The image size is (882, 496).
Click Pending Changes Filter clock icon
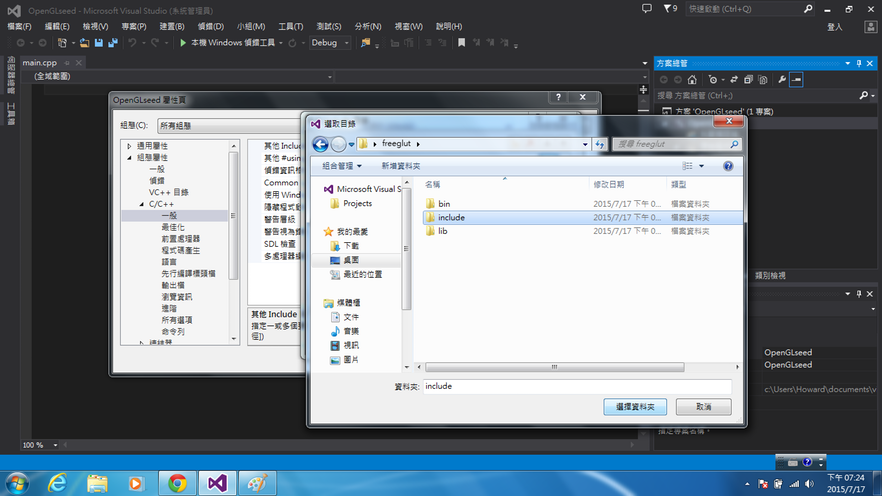[x=713, y=80]
